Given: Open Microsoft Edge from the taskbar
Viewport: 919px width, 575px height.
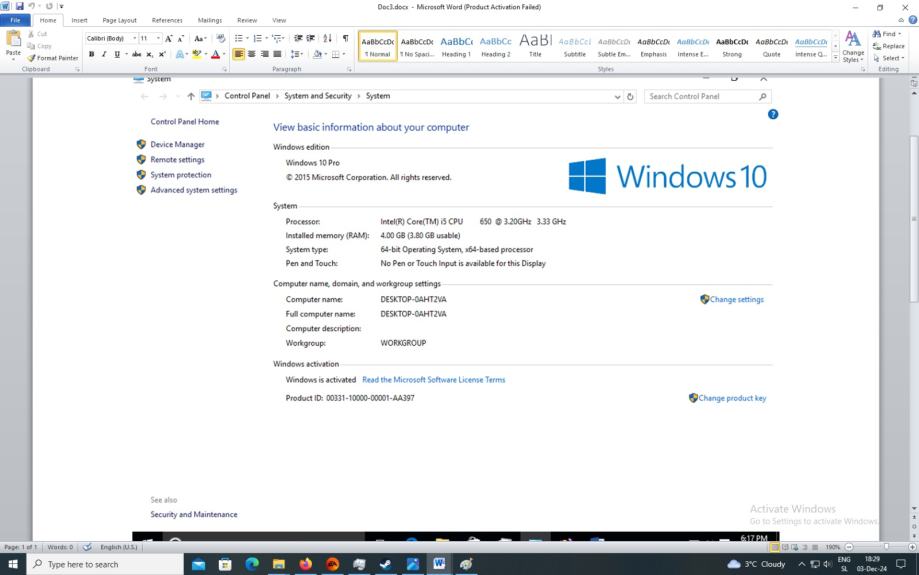Looking at the screenshot, I should (x=252, y=564).
